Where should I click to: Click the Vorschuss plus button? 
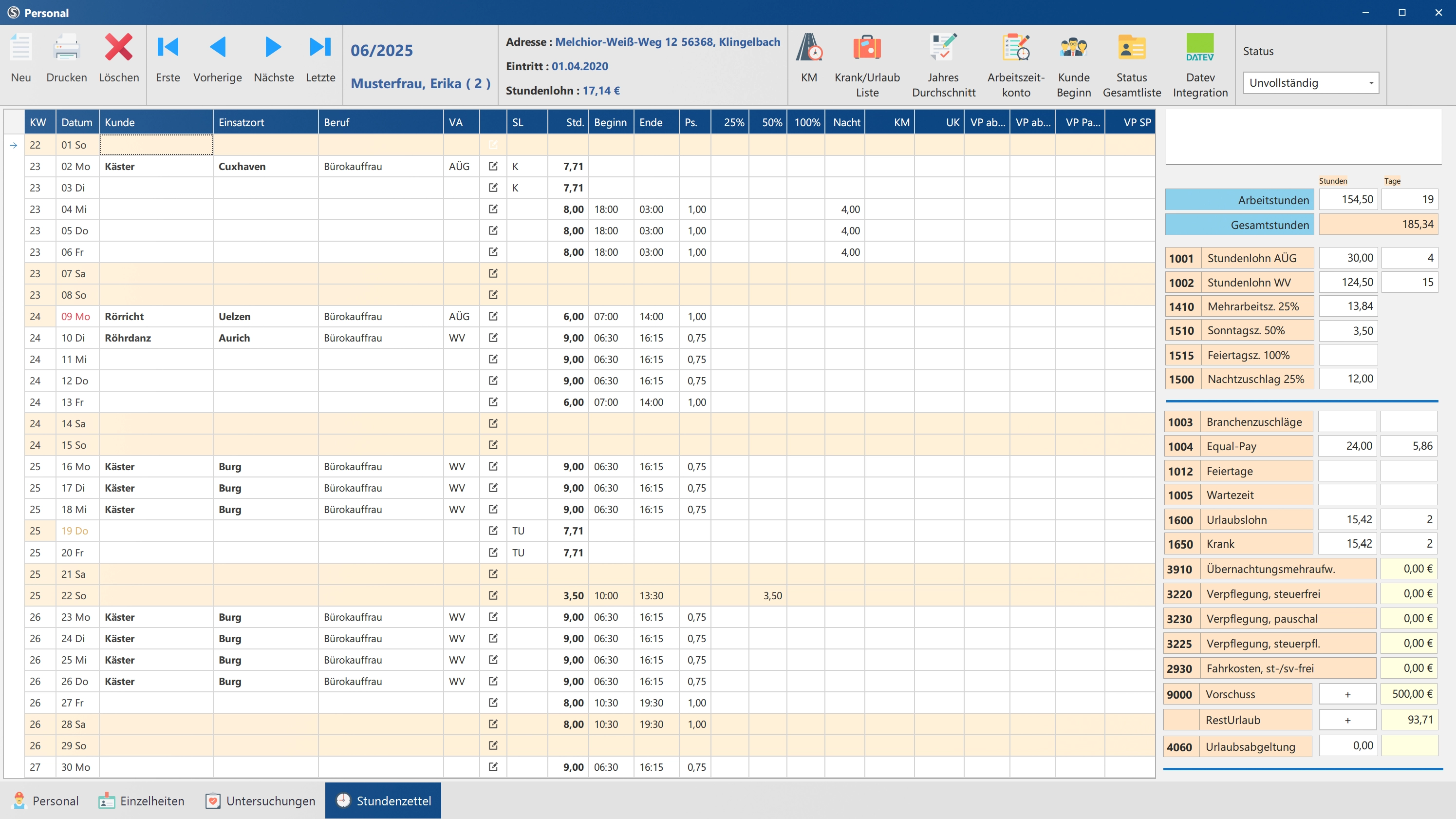(1347, 694)
